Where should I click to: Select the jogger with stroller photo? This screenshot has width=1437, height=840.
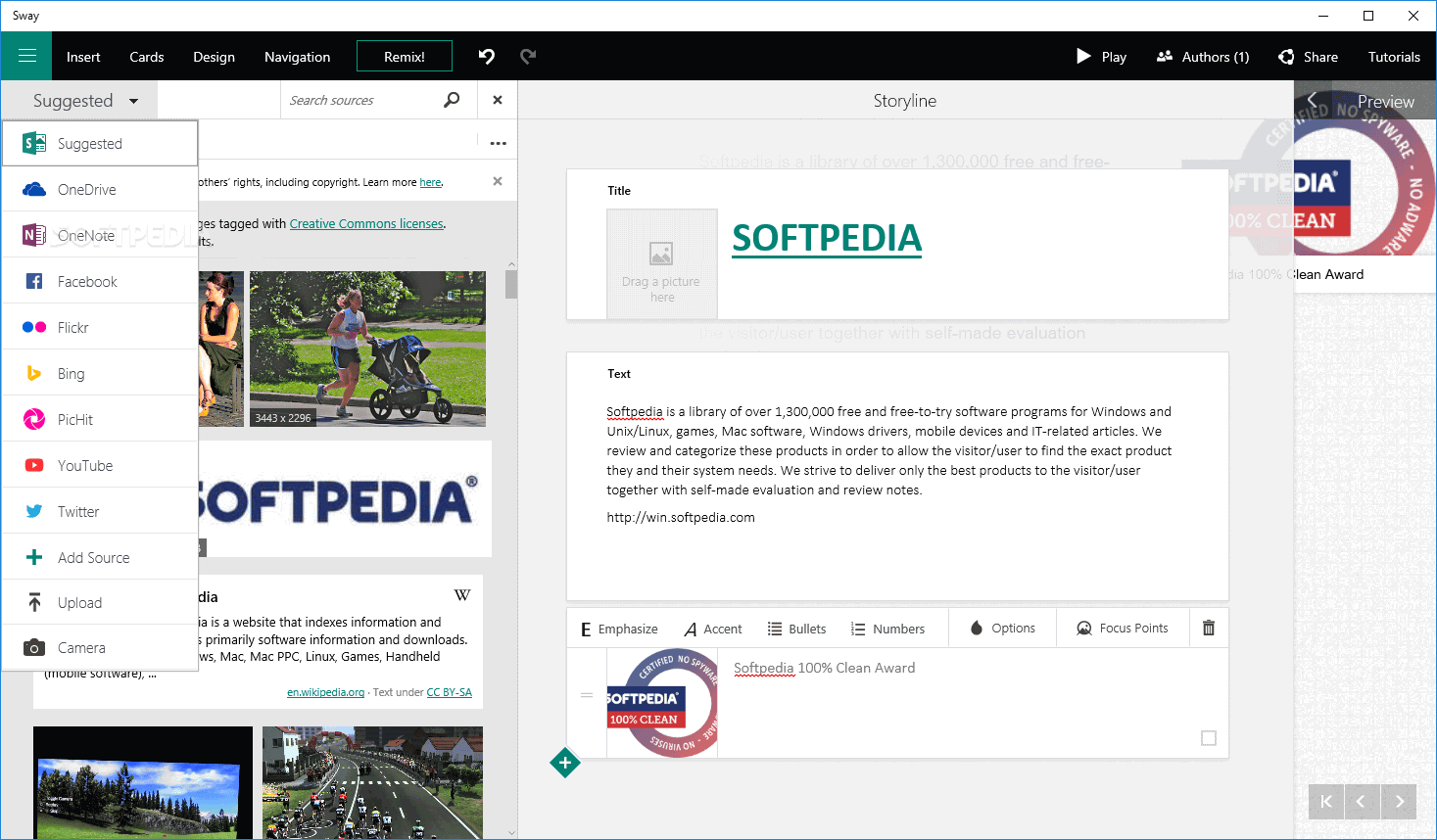pos(367,349)
